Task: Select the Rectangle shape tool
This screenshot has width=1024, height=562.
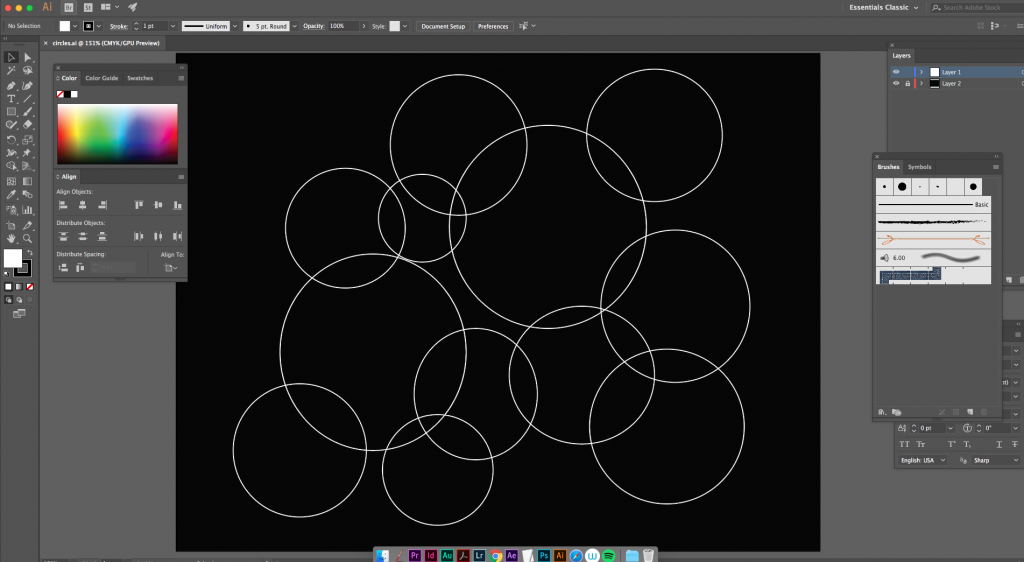Action: point(11,112)
